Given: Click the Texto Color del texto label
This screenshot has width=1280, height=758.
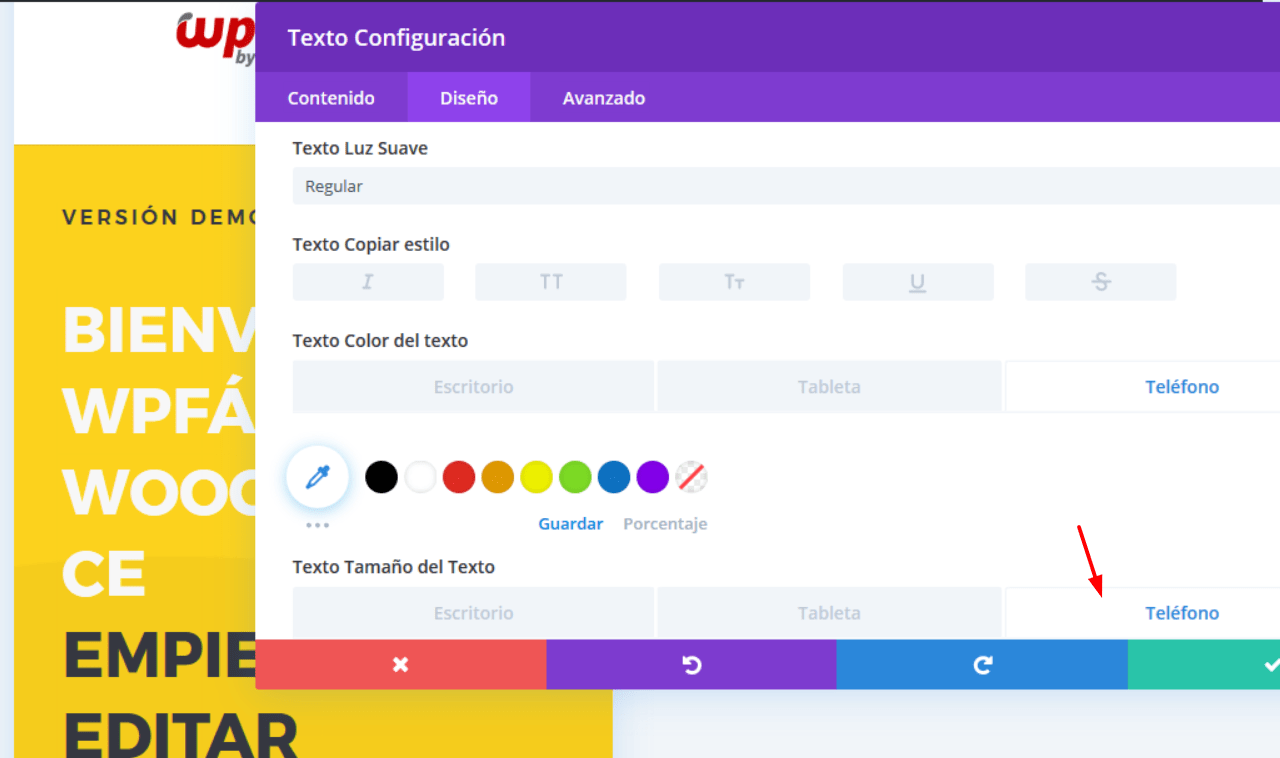Looking at the screenshot, I should pos(380,340).
